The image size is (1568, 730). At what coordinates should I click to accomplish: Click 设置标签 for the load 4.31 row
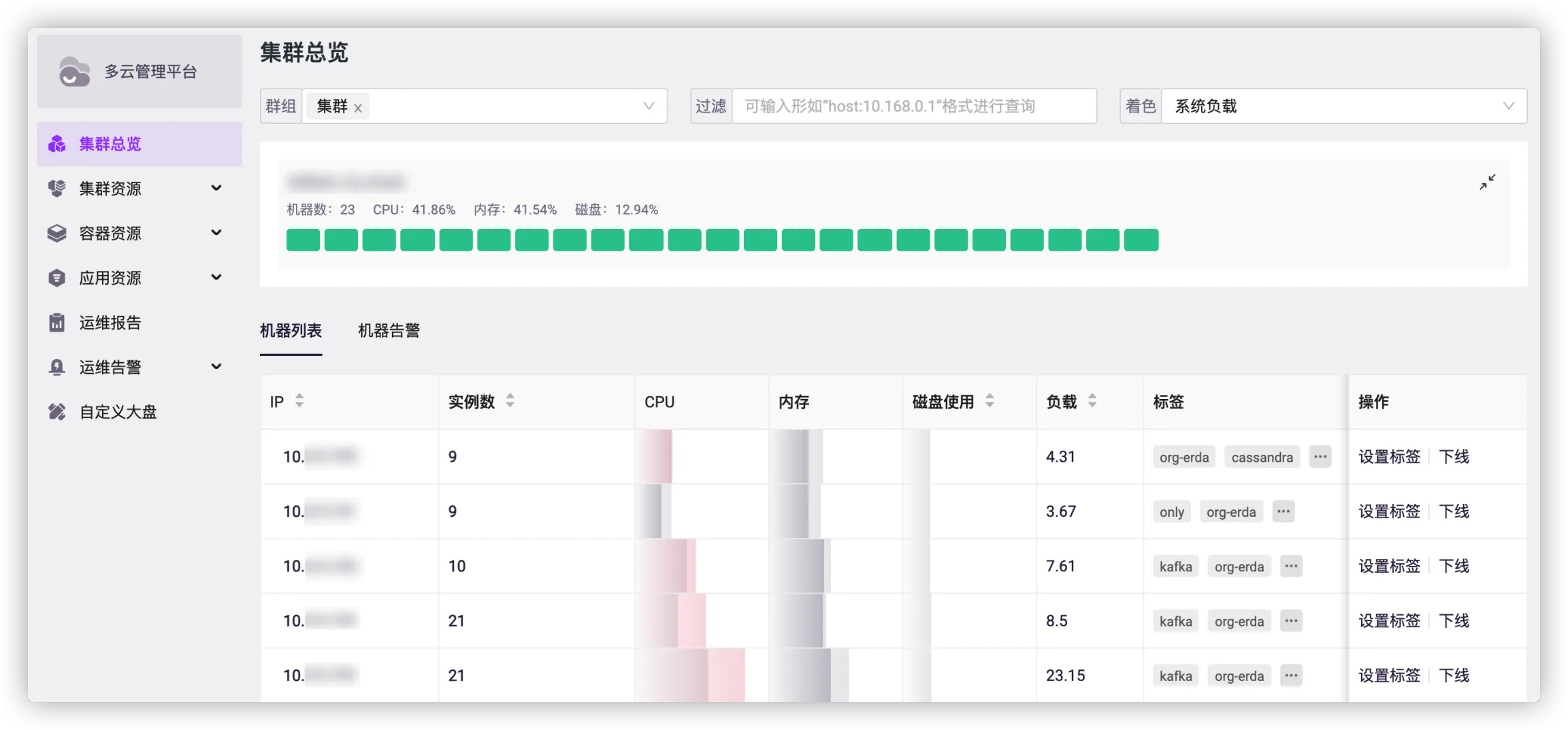(1389, 457)
